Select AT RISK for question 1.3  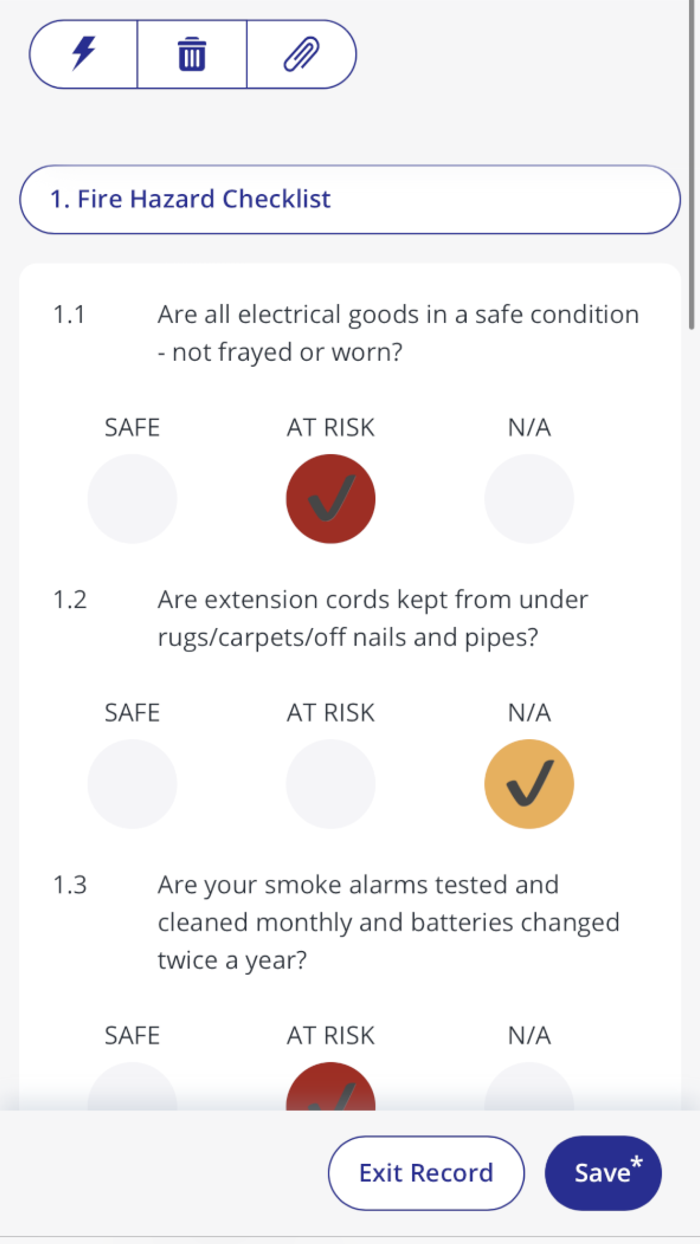tap(330, 1090)
